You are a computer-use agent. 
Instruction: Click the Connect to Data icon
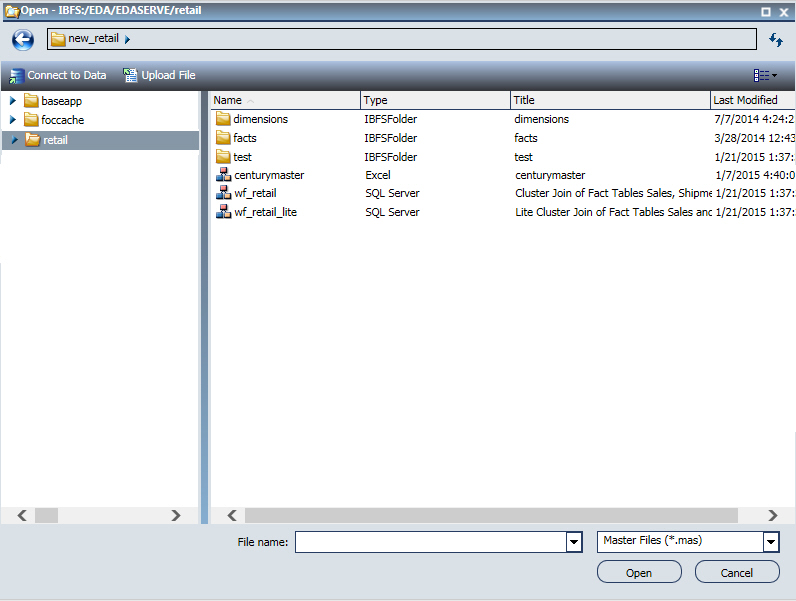pos(17,76)
